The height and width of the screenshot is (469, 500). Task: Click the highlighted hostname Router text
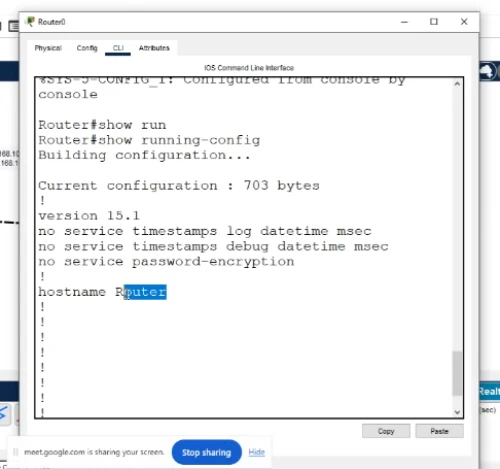click(145, 292)
